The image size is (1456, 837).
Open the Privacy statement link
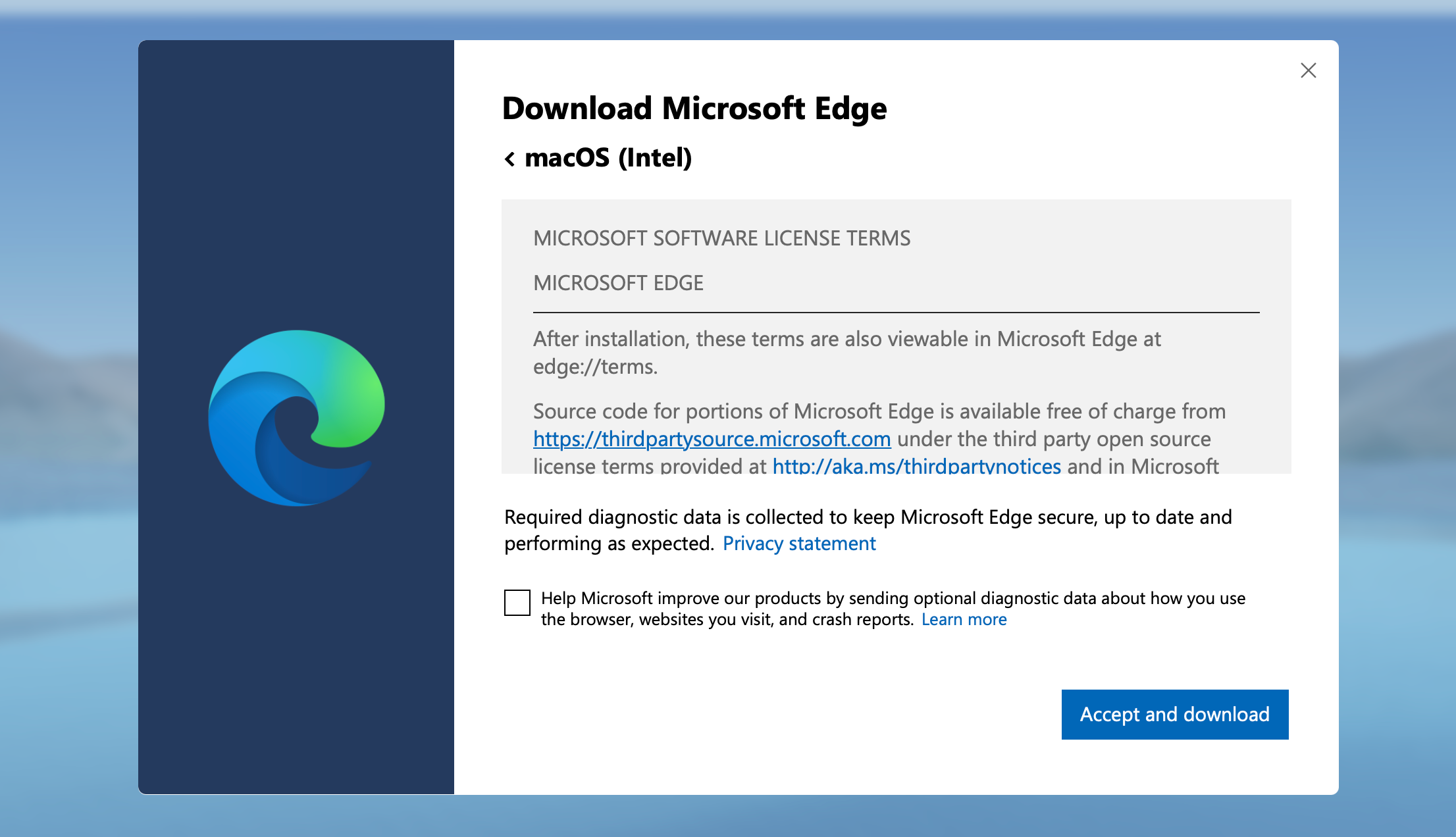click(799, 544)
